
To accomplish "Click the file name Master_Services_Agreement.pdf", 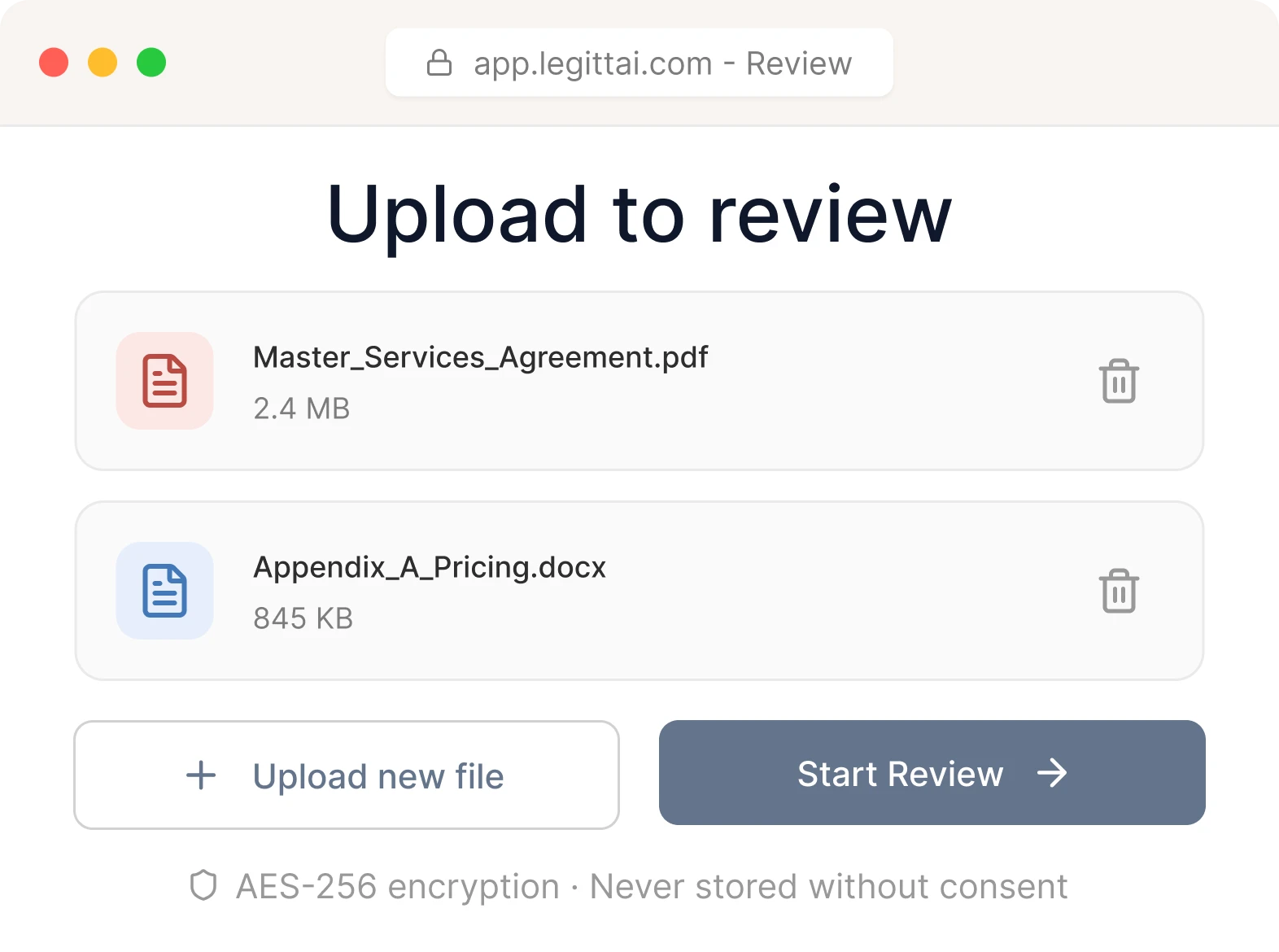I will 480,356.
